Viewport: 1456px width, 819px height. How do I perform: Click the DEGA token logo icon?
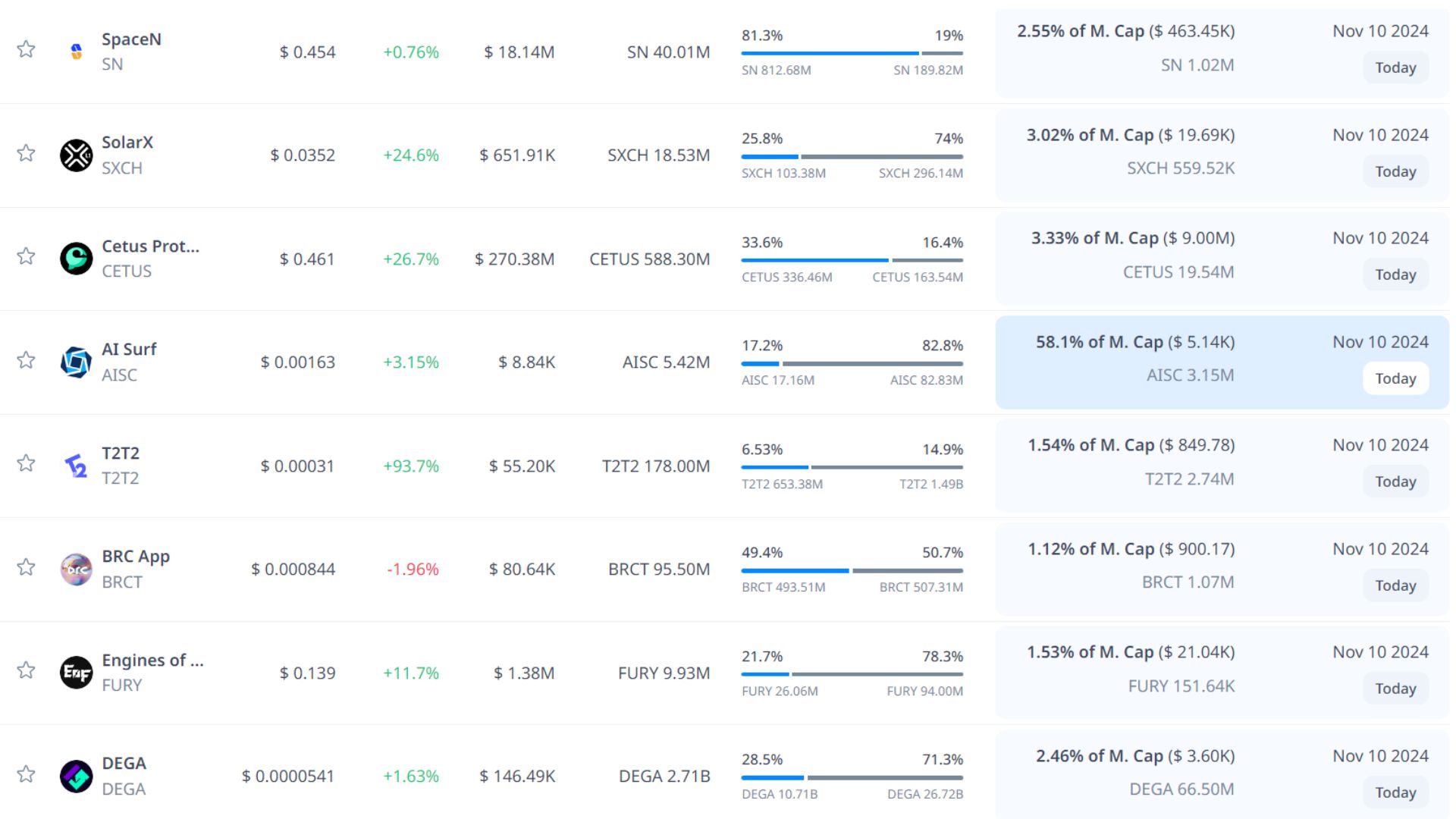point(76,776)
